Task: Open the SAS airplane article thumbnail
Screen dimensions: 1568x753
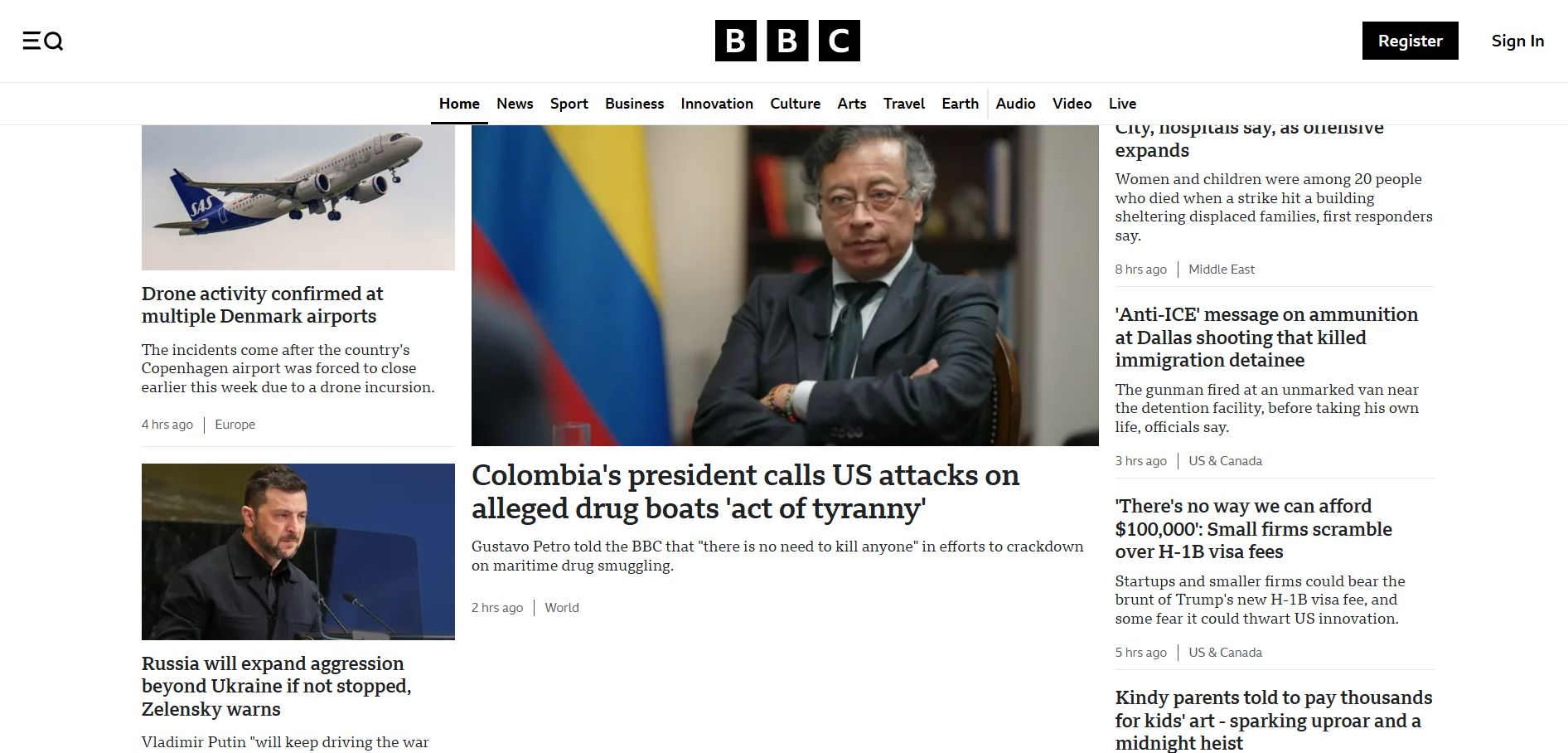Action: (298, 197)
